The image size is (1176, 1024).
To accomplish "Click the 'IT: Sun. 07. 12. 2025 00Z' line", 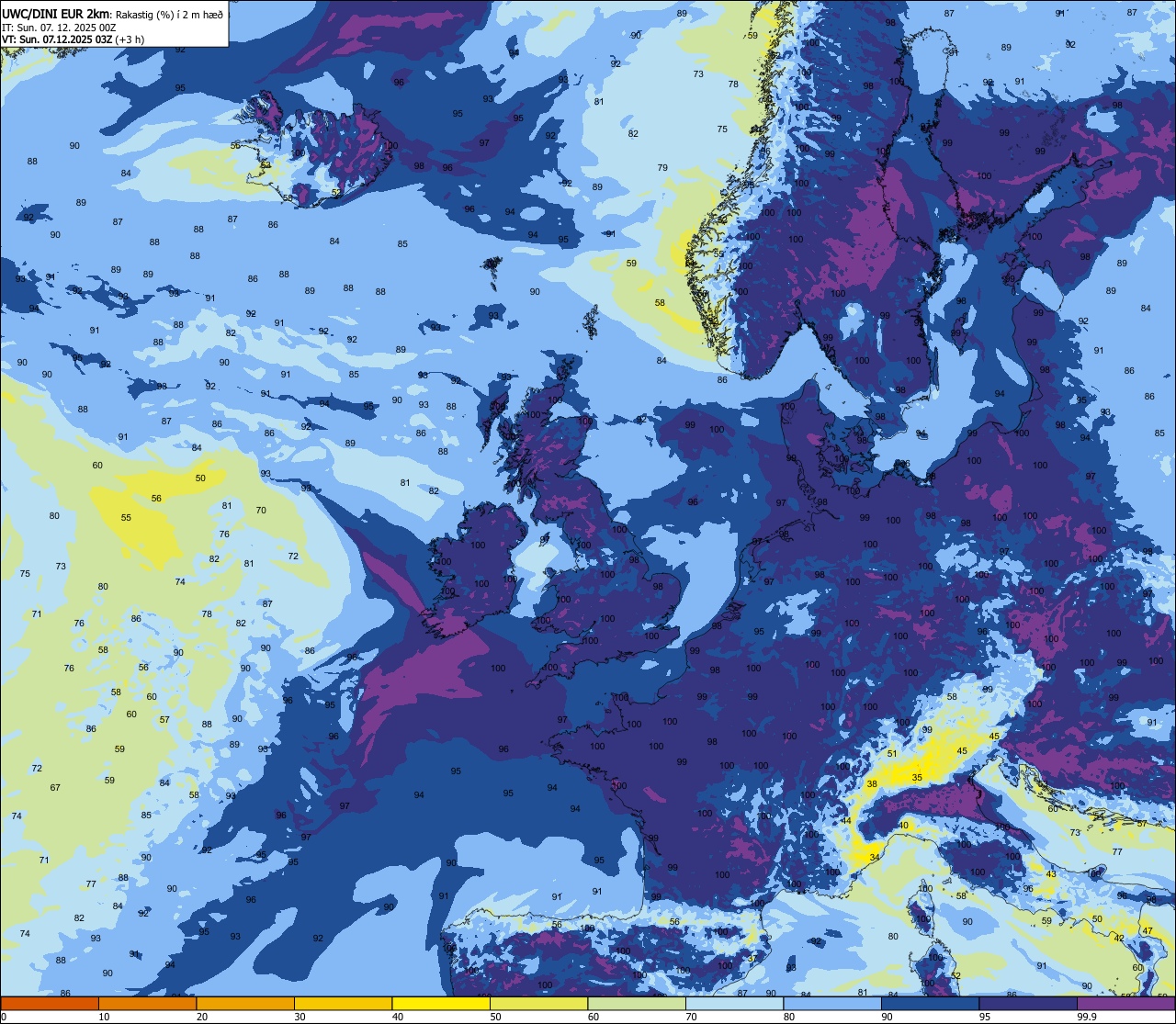I will tap(59, 28).
